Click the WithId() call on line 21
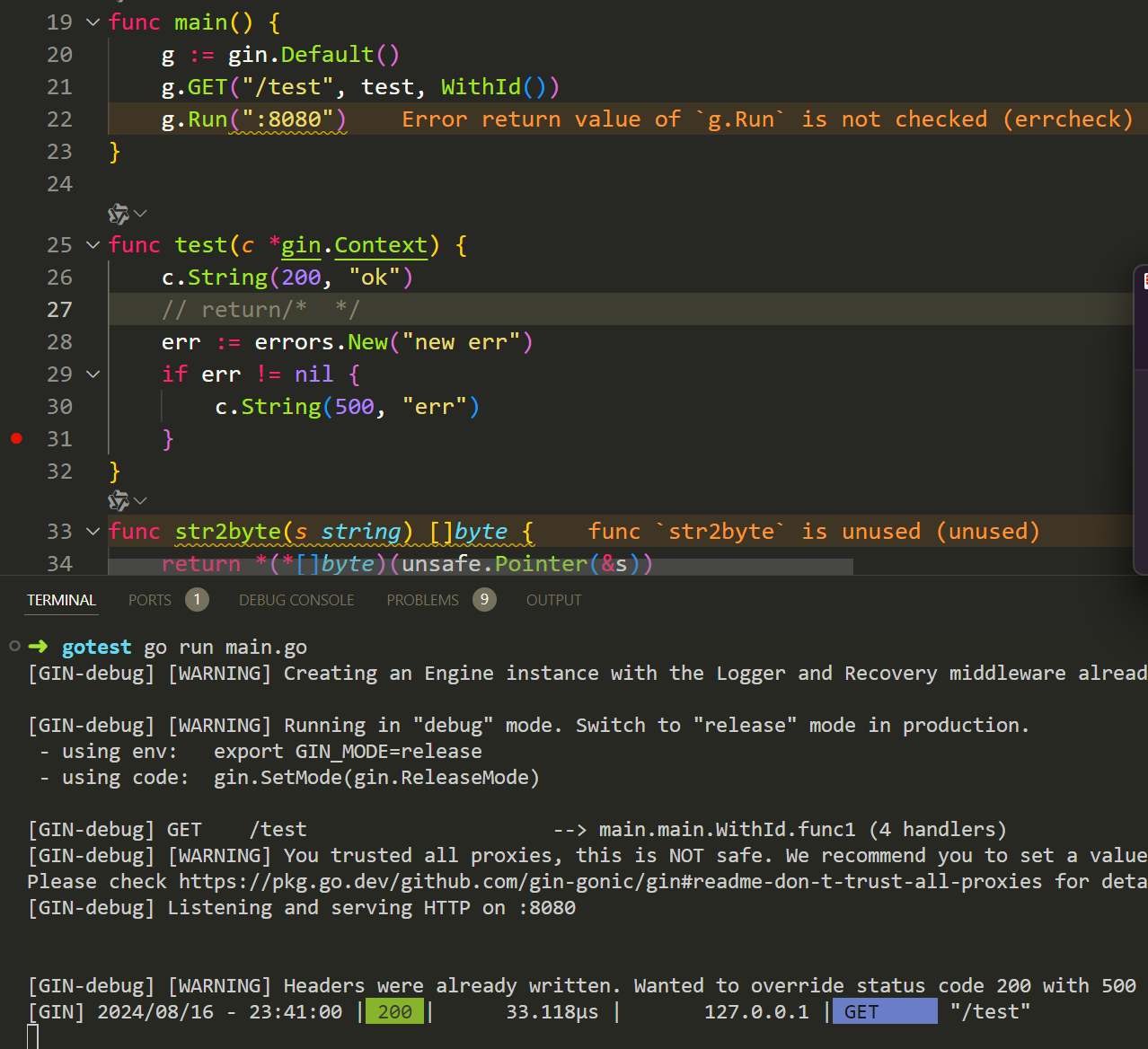The image size is (1148, 1049). 500,87
